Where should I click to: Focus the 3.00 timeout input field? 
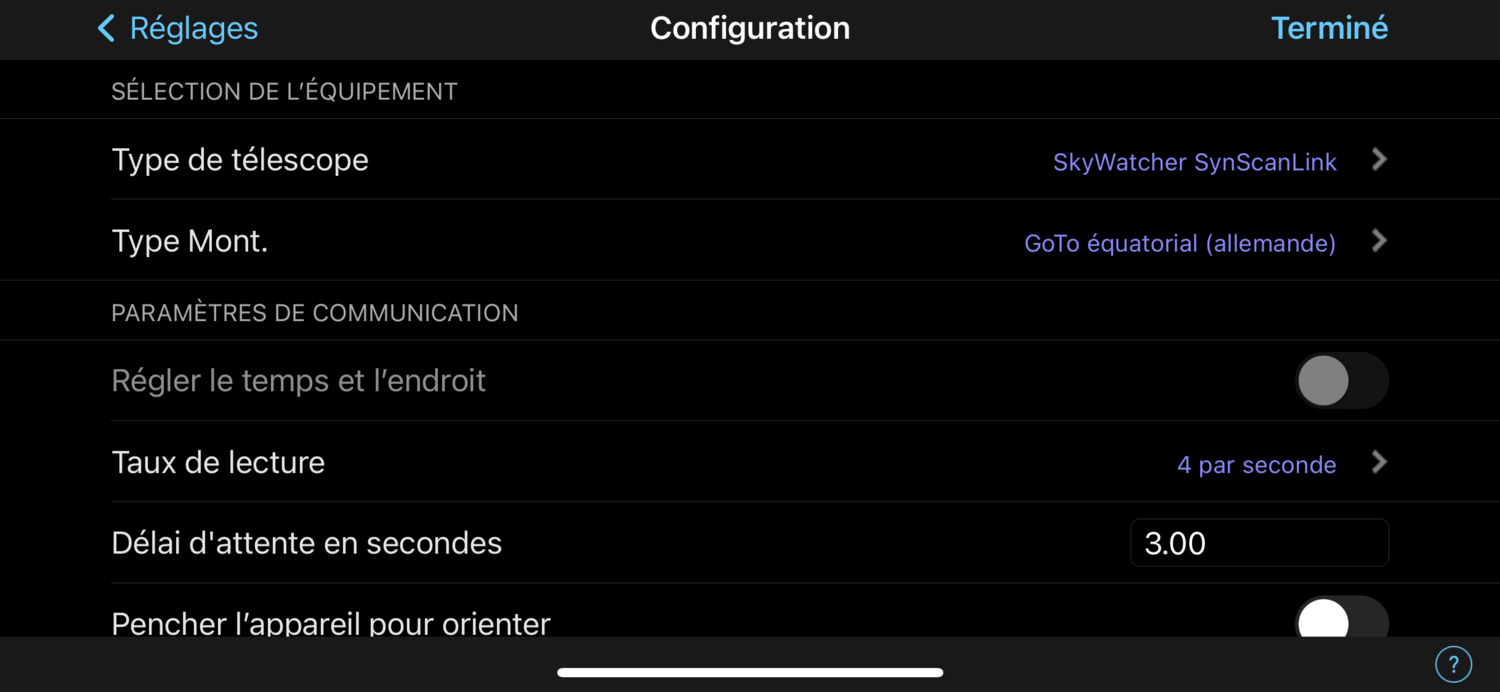click(1258, 543)
